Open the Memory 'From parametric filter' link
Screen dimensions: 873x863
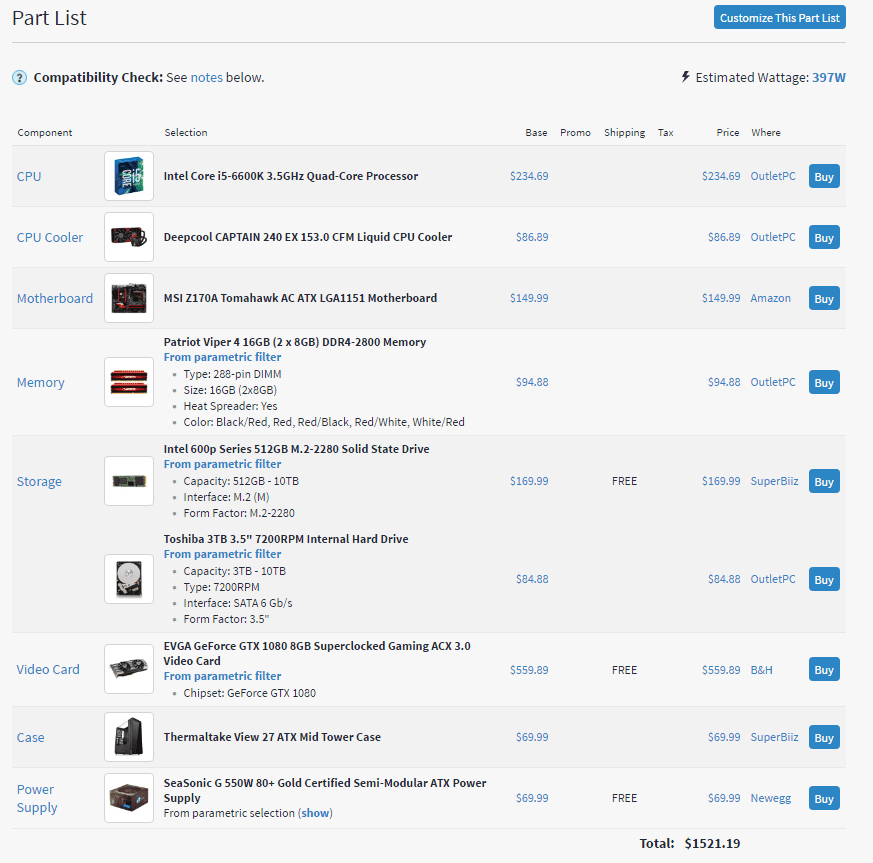click(x=222, y=357)
